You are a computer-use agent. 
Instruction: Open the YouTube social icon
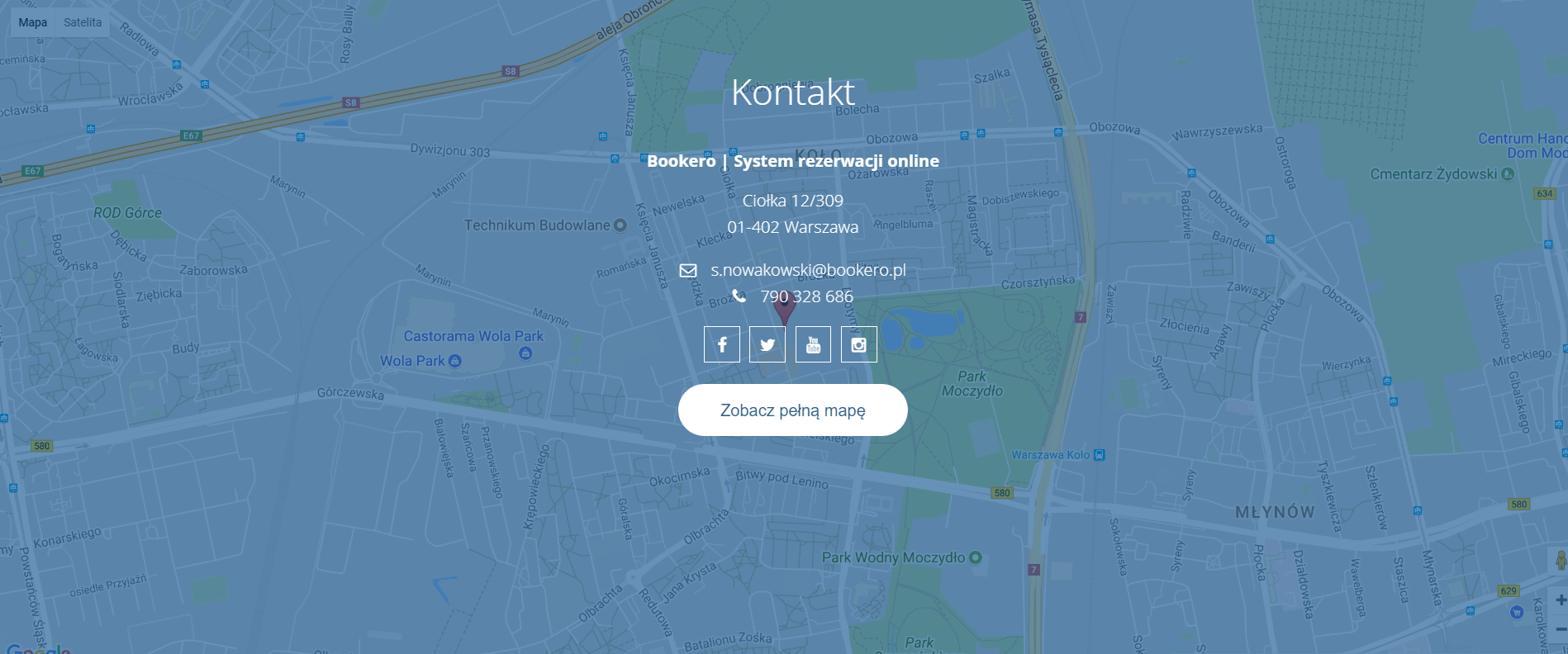(x=813, y=344)
